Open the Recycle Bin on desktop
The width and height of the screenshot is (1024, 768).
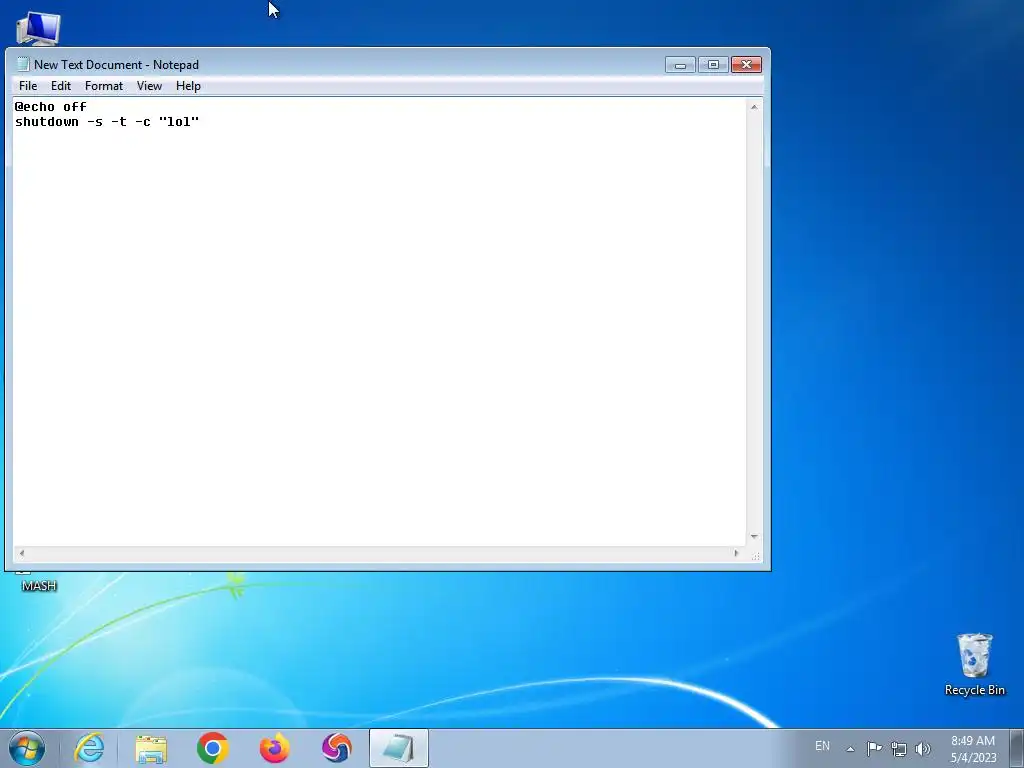[x=974, y=664]
